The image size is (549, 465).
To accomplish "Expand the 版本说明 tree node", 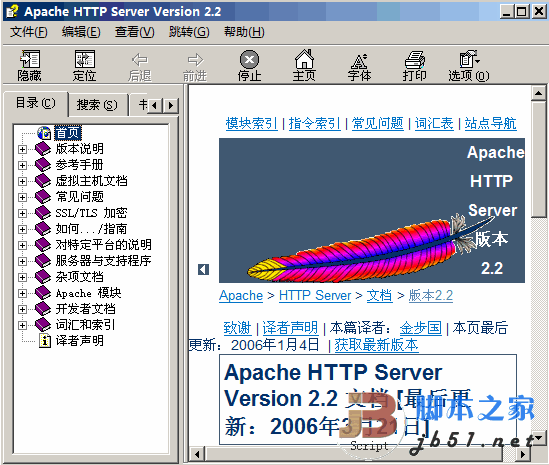I will pyautogui.click(x=22, y=149).
